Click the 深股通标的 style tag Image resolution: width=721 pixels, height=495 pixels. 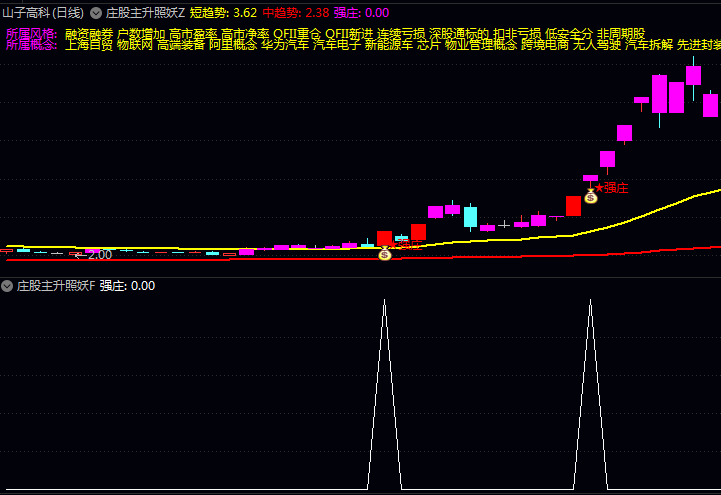point(459,34)
